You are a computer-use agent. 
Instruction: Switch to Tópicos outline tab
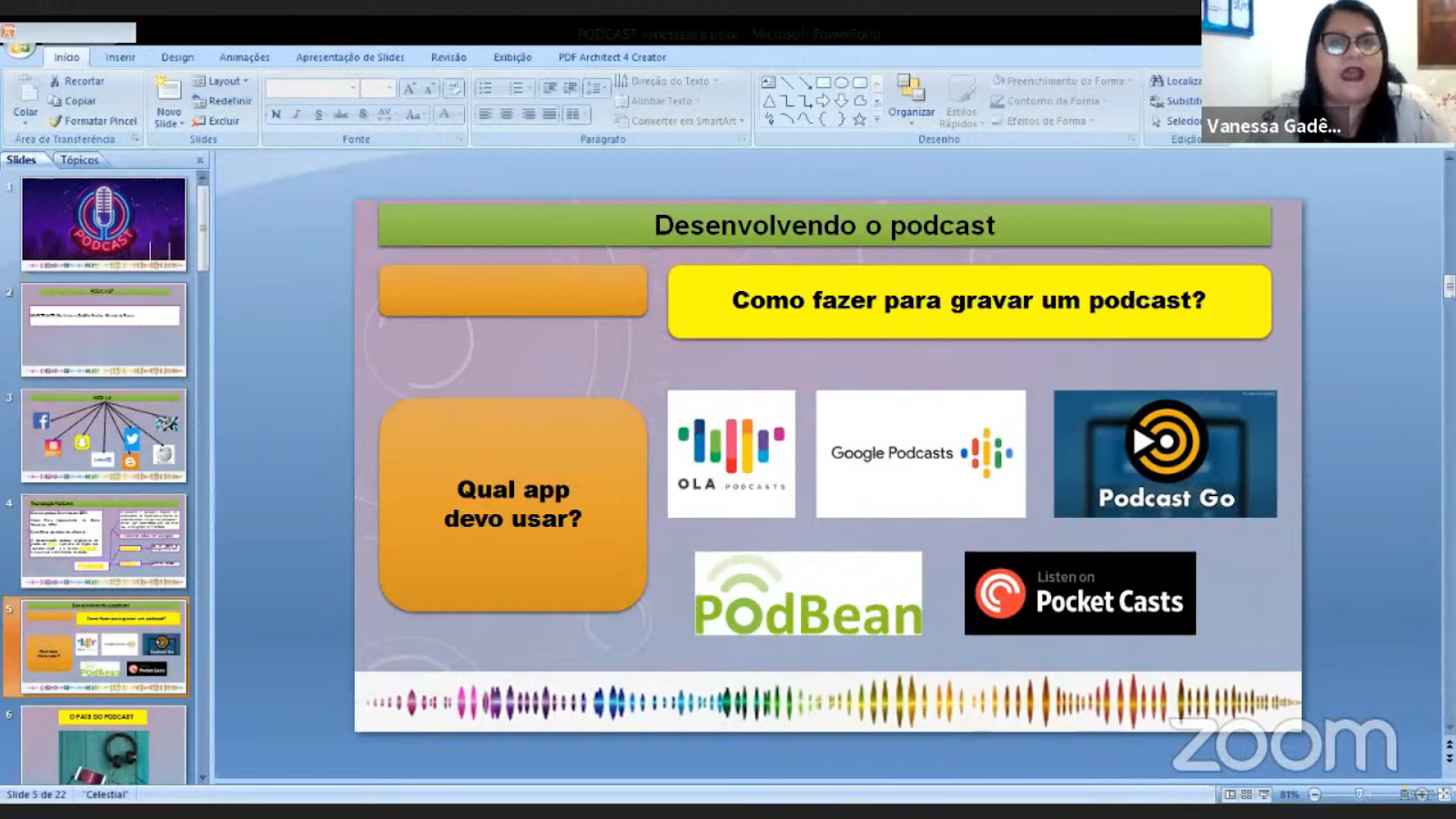[79, 159]
